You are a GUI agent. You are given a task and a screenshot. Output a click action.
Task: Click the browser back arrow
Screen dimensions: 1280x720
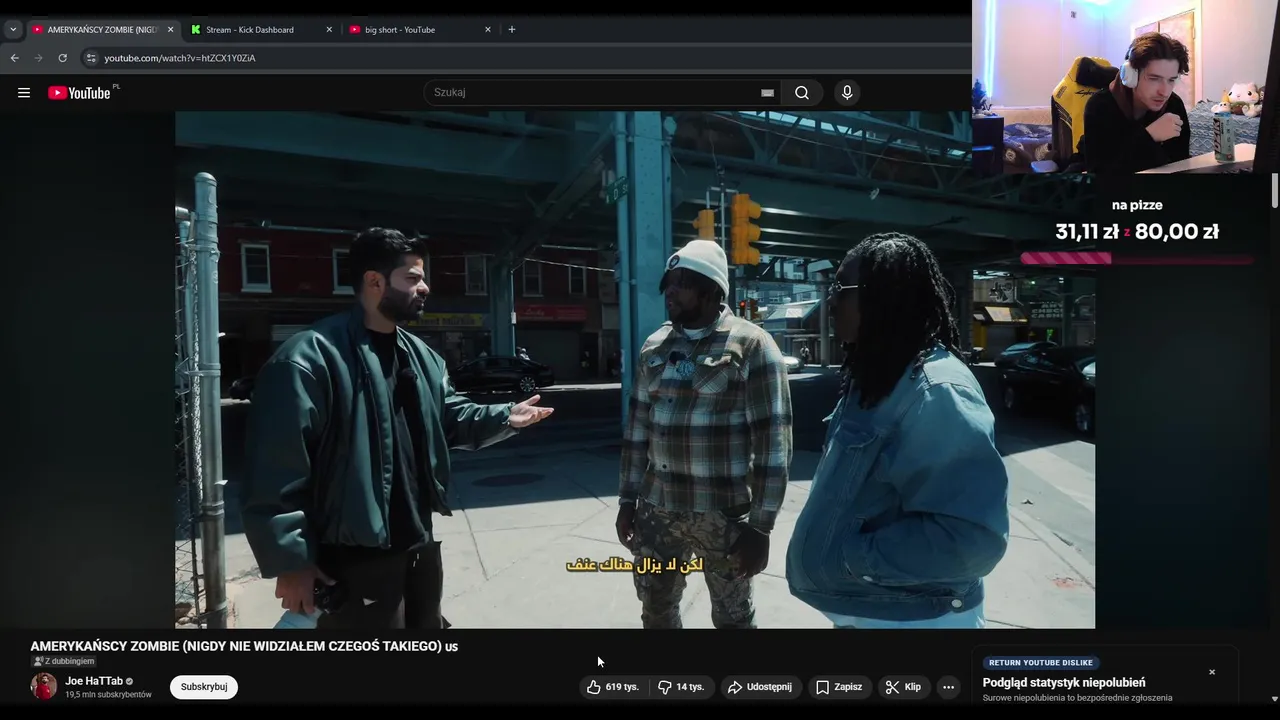pyautogui.click(x=14, y=58)
